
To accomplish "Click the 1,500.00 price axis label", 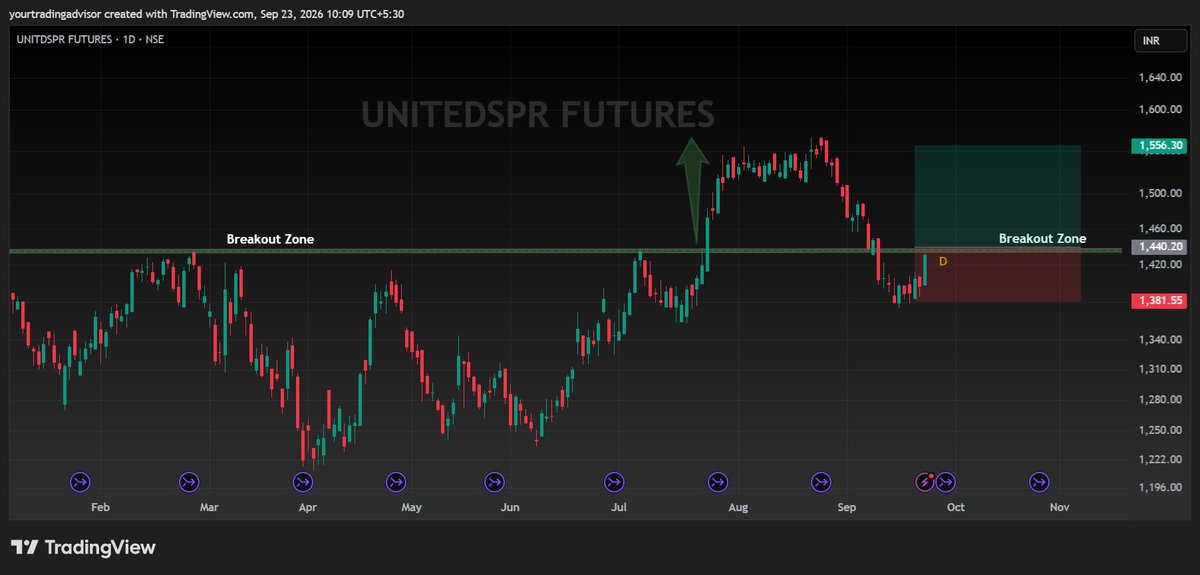I will point(1160,192).
